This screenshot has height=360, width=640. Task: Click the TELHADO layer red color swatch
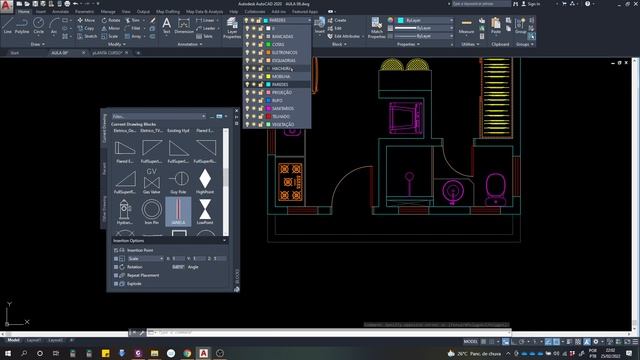[x=268, y=116]
